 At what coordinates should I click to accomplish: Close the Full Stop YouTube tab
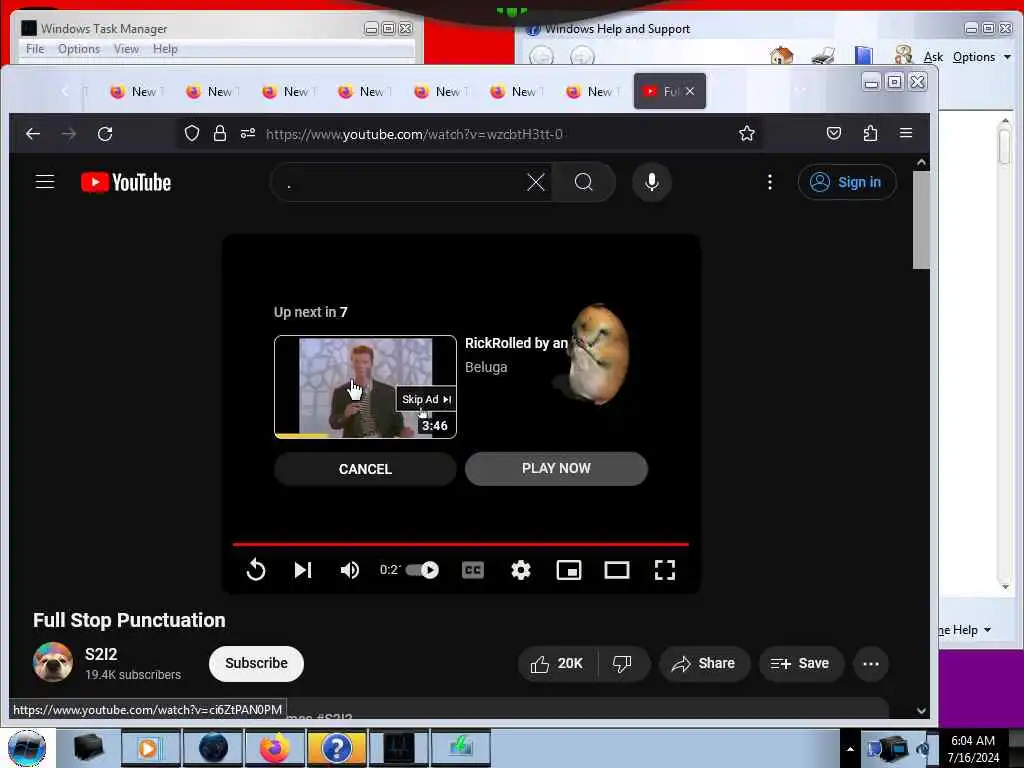tap(690, 91)
